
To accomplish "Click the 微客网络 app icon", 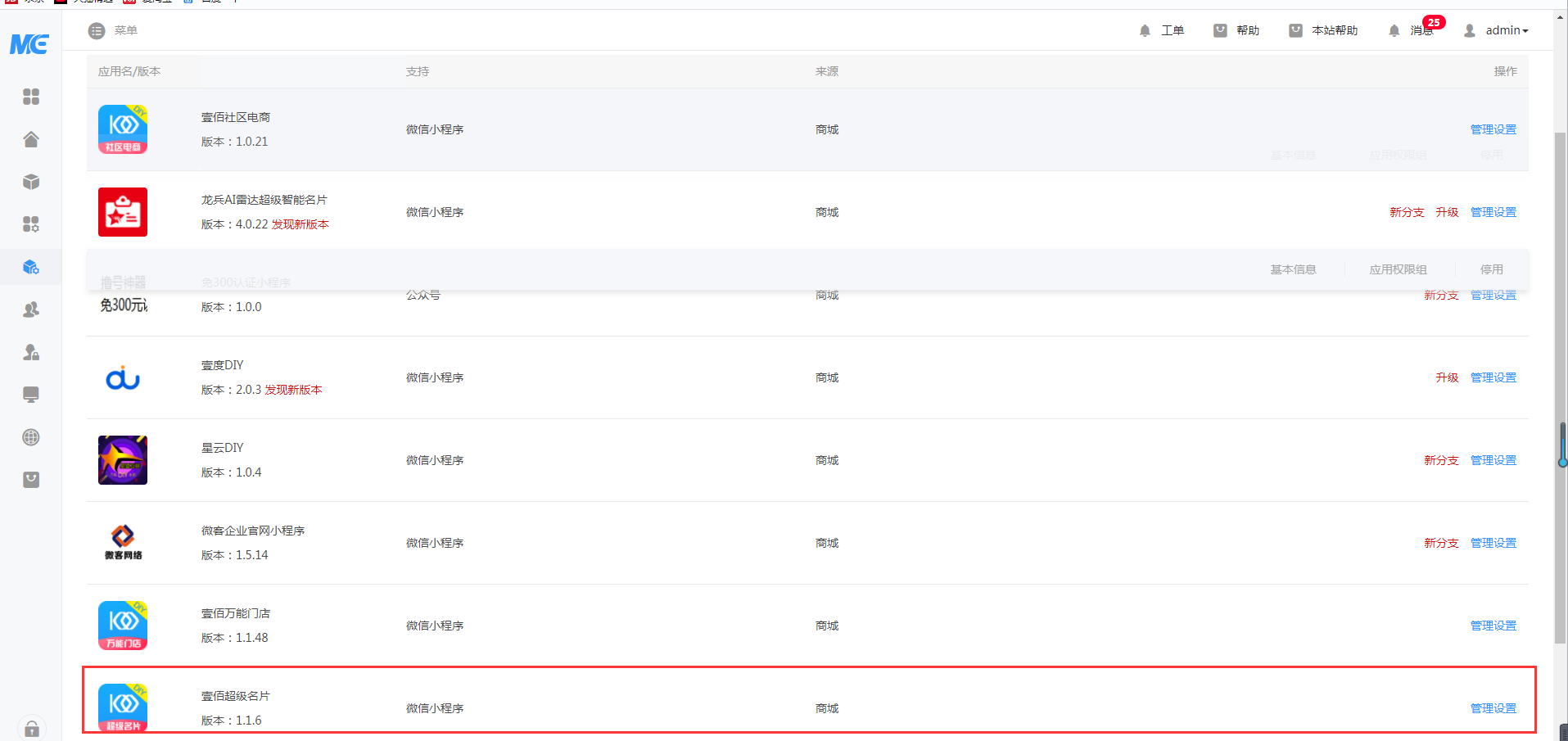I will tap(123, 543).
